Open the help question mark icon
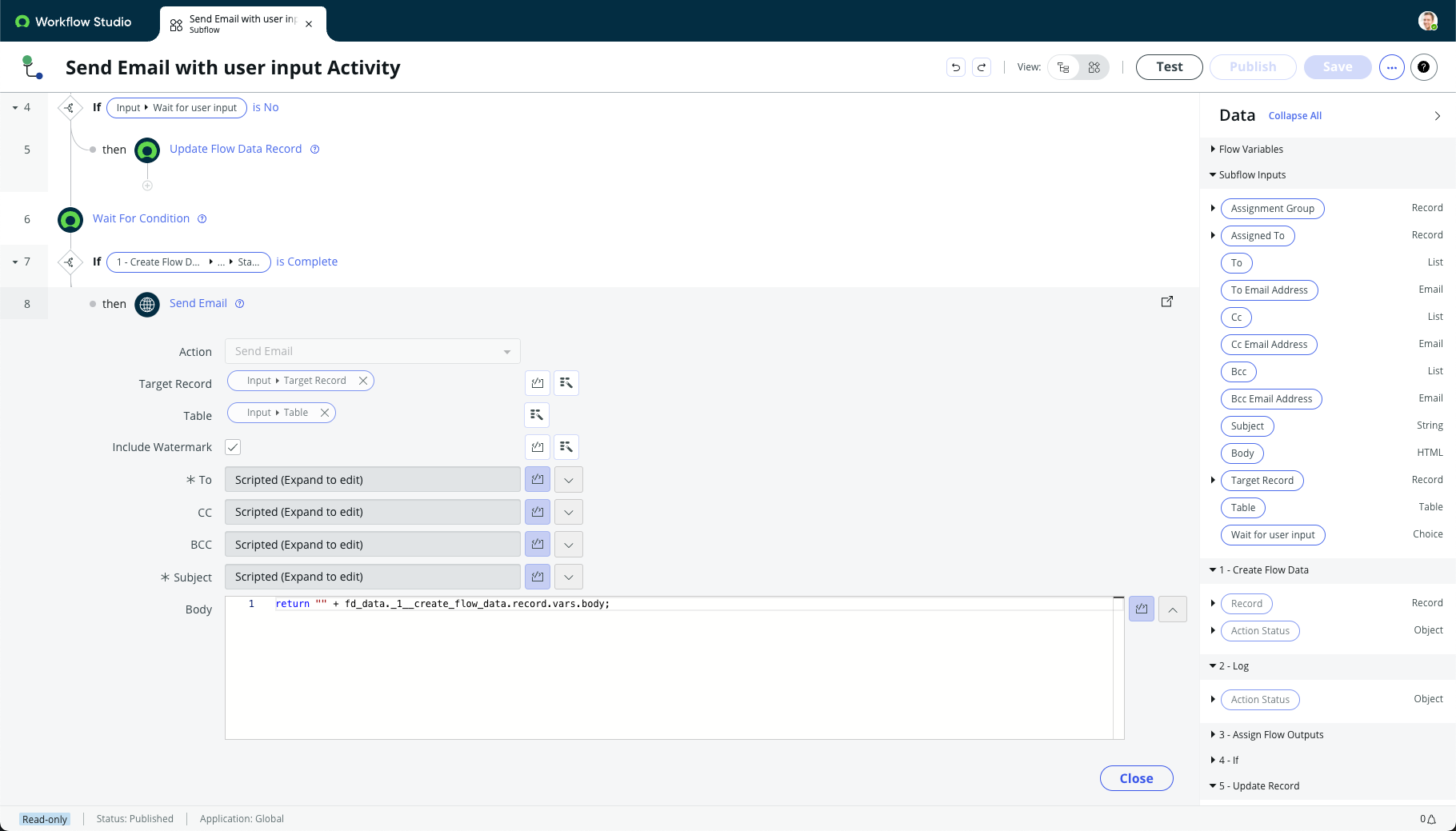 1423,67
